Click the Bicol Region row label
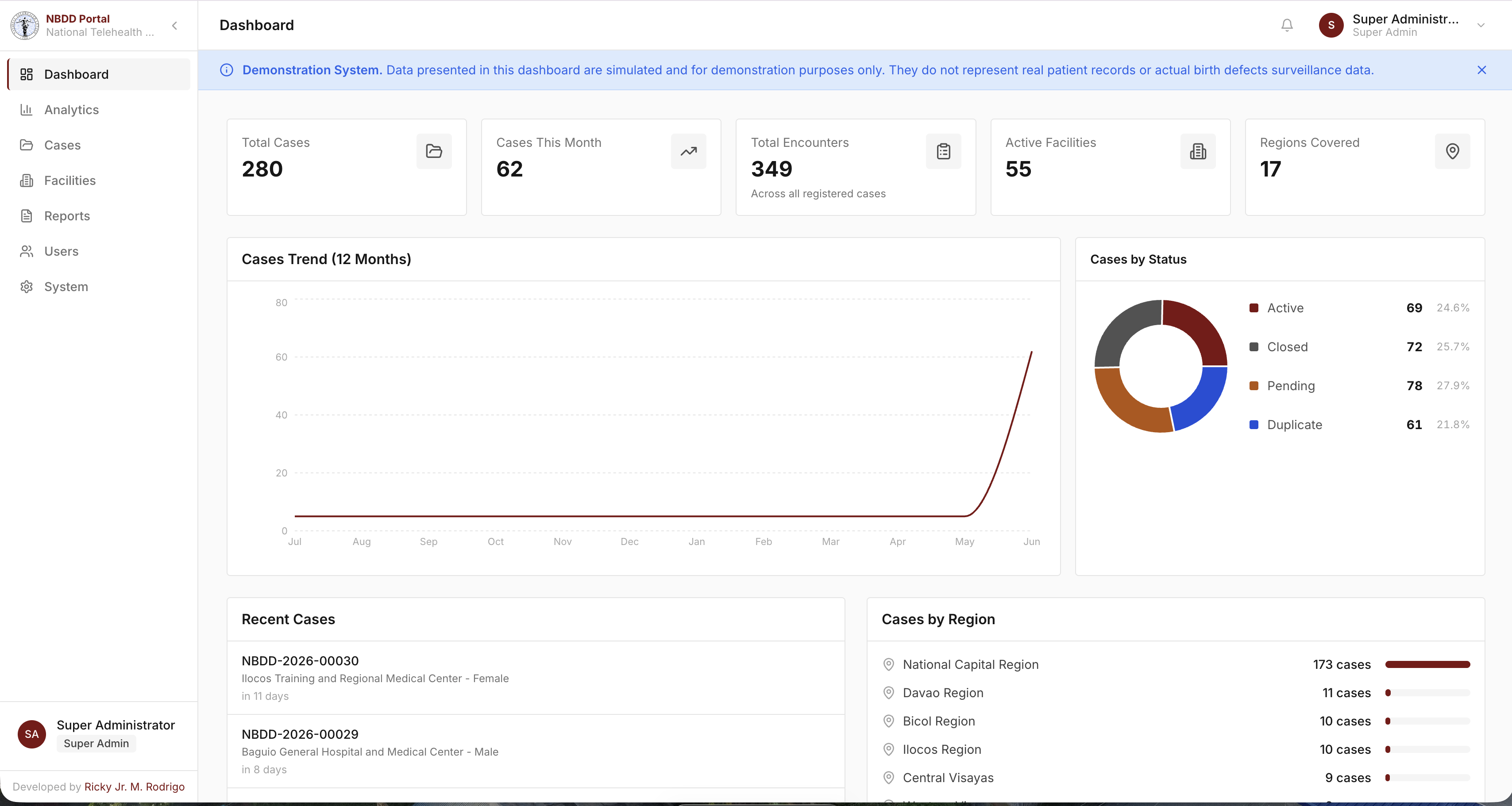Image resolution: width=1512 pixels, height=806 pixels. pyautogui.click(x=938, y=721)
